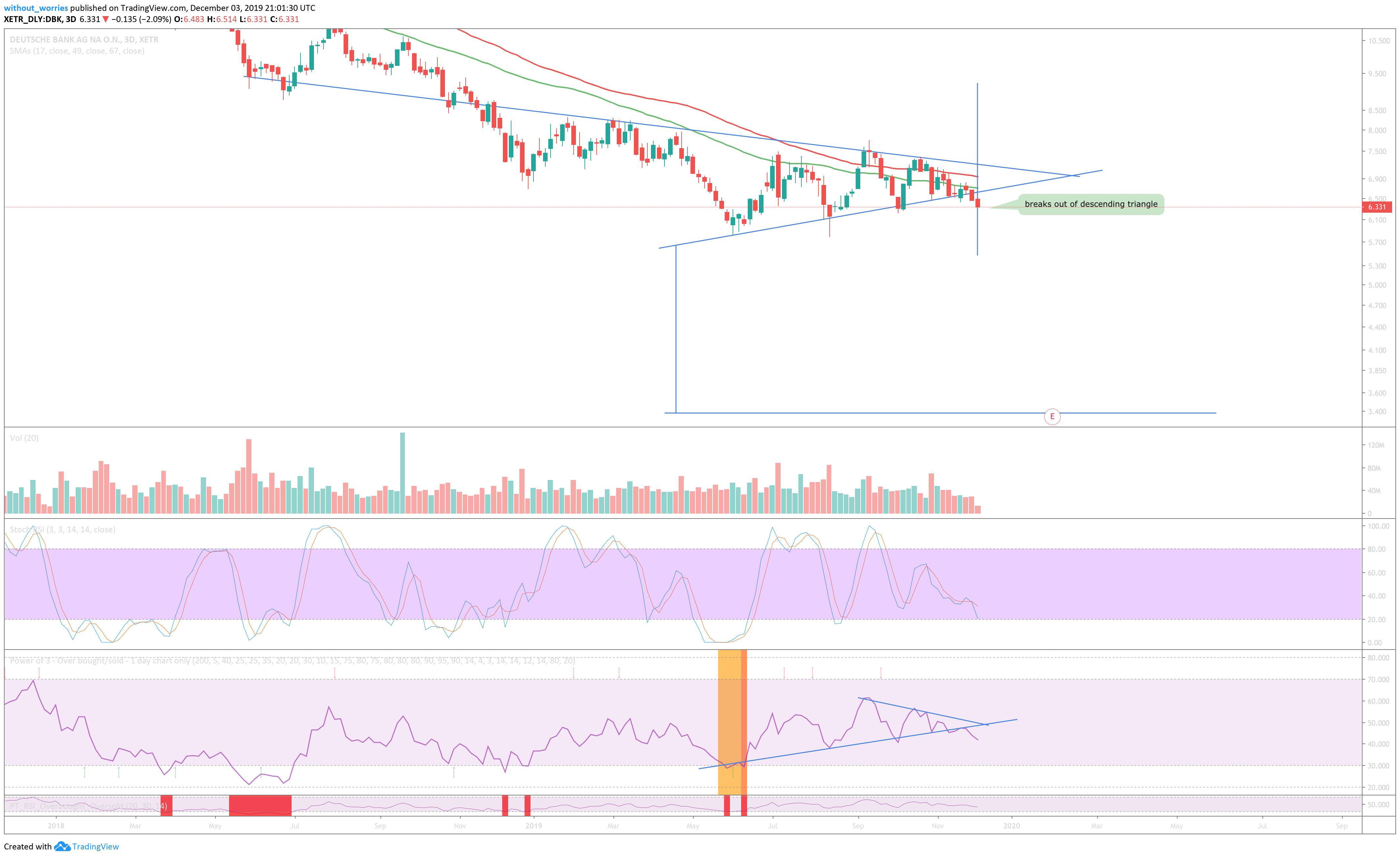Viewport: 1400px width, 858px height.
Task: Click the 5.000 price axis label
Action: [x=1377, y=285]
